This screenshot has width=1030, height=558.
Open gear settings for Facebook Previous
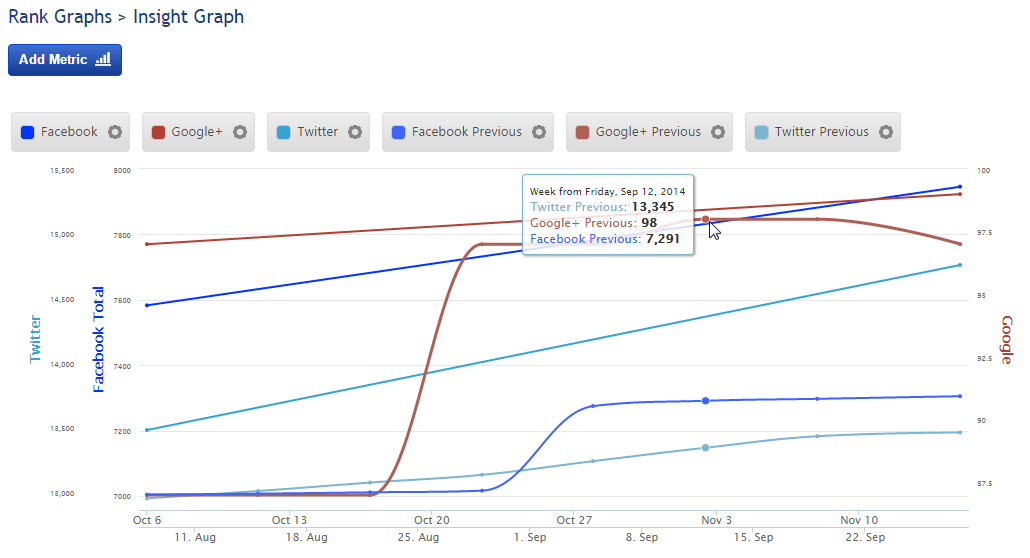pyautogui.click(x=539, y=132)
